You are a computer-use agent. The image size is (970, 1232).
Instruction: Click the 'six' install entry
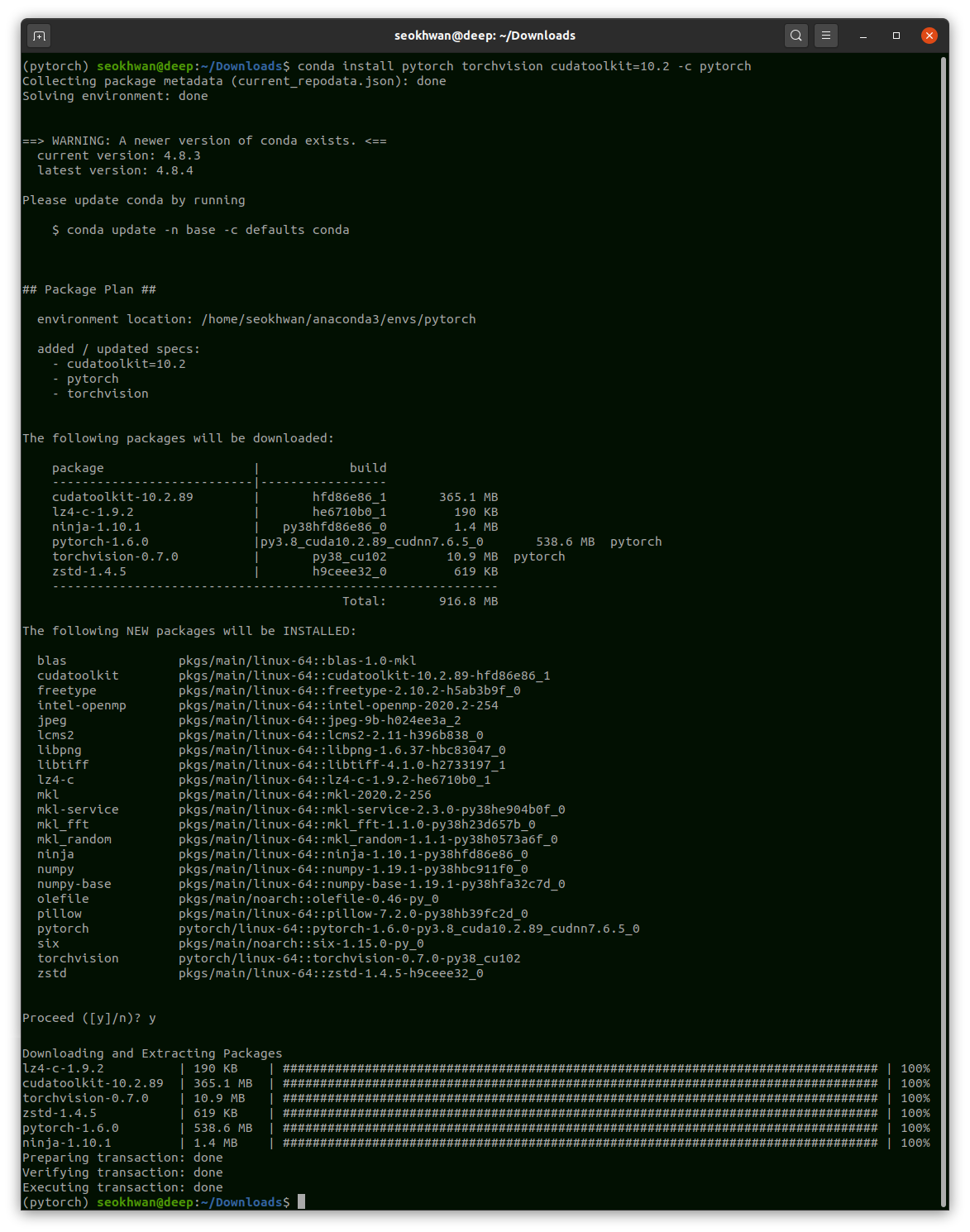231,943
